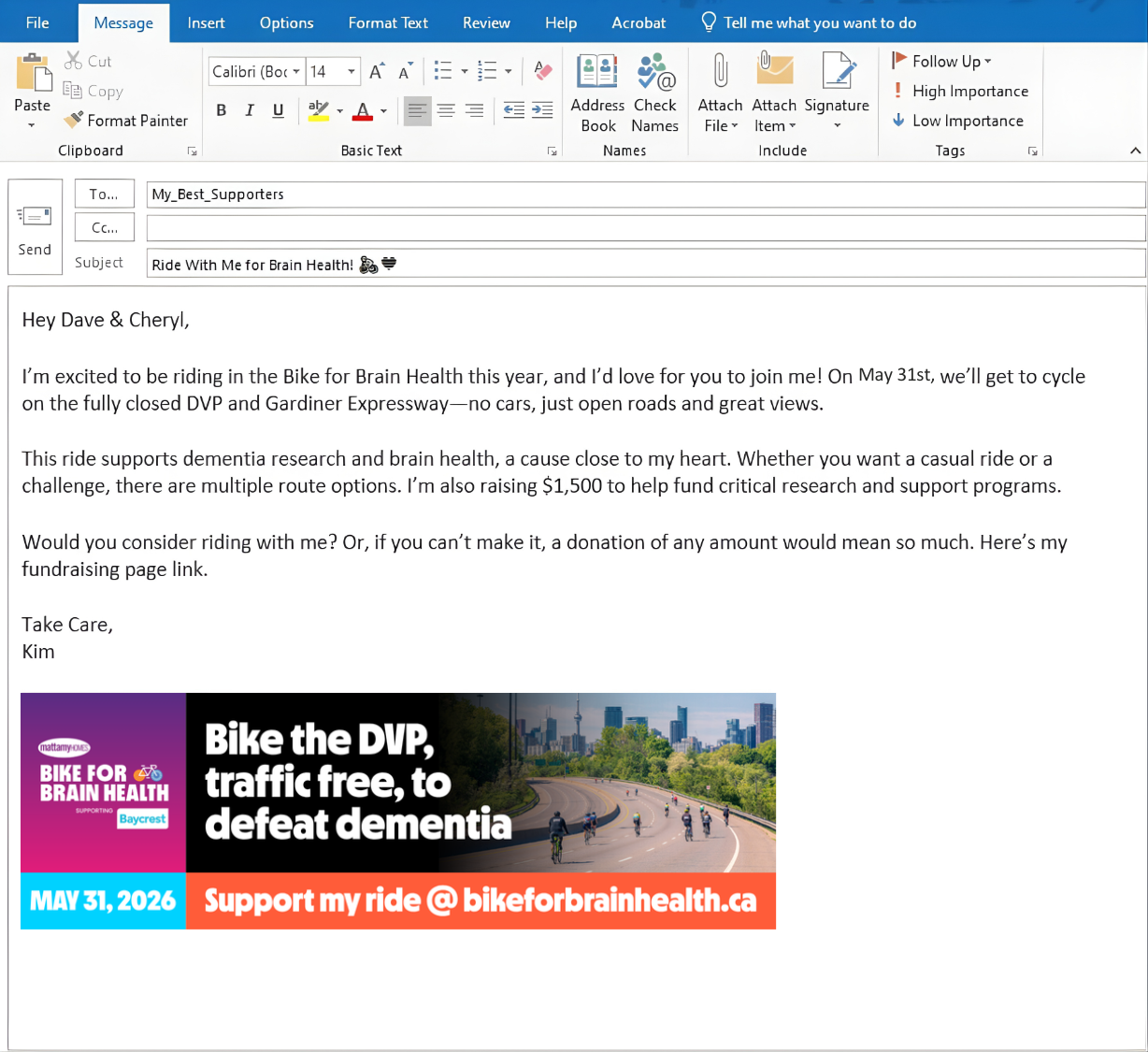Viewport: 1148px width, 1052px height.
Task: Expand the Follow Up options
Action: (942, 61)
